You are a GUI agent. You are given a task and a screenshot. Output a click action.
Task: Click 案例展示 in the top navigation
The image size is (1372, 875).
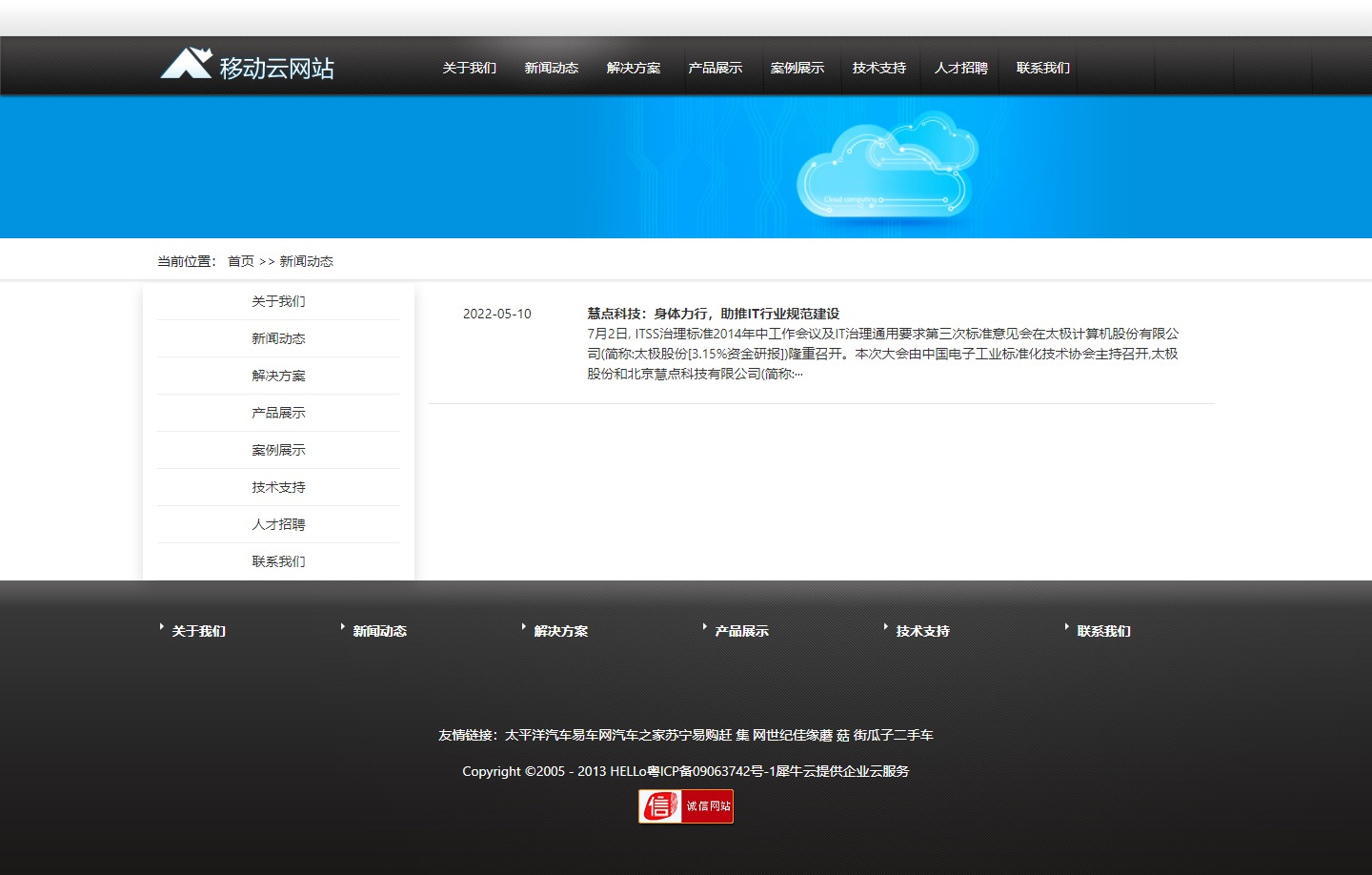[x=797, y=68]
